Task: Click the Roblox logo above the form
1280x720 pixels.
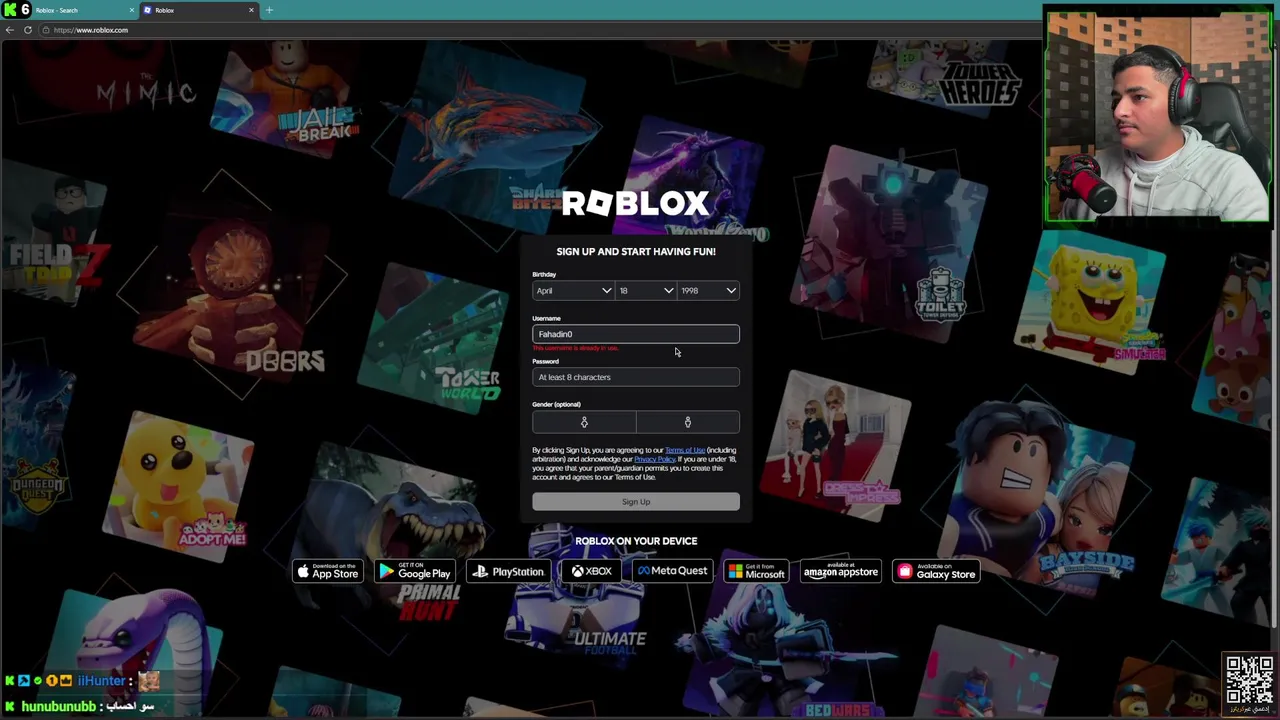Action: coord(636,203)
